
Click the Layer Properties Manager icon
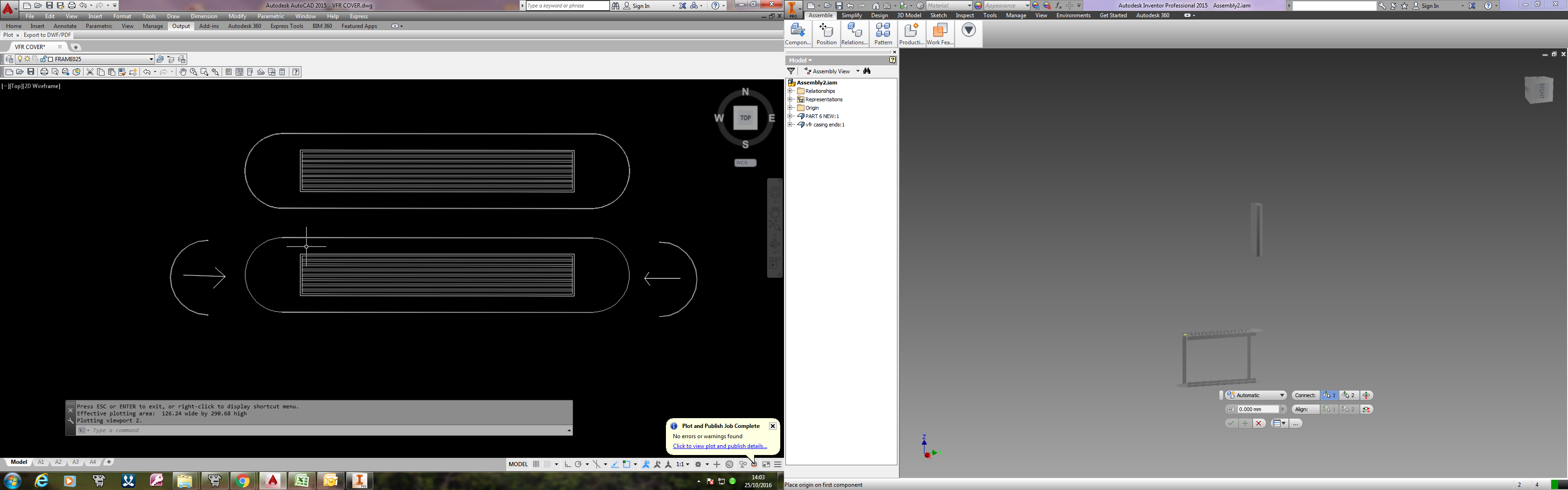click(x=9, y=59)
